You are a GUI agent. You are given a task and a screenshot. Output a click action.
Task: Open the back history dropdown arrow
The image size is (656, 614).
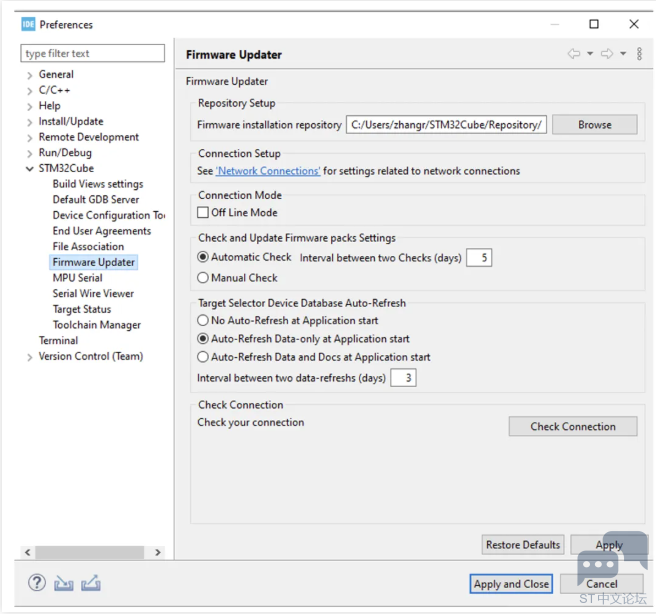click(x=590, y=54)
